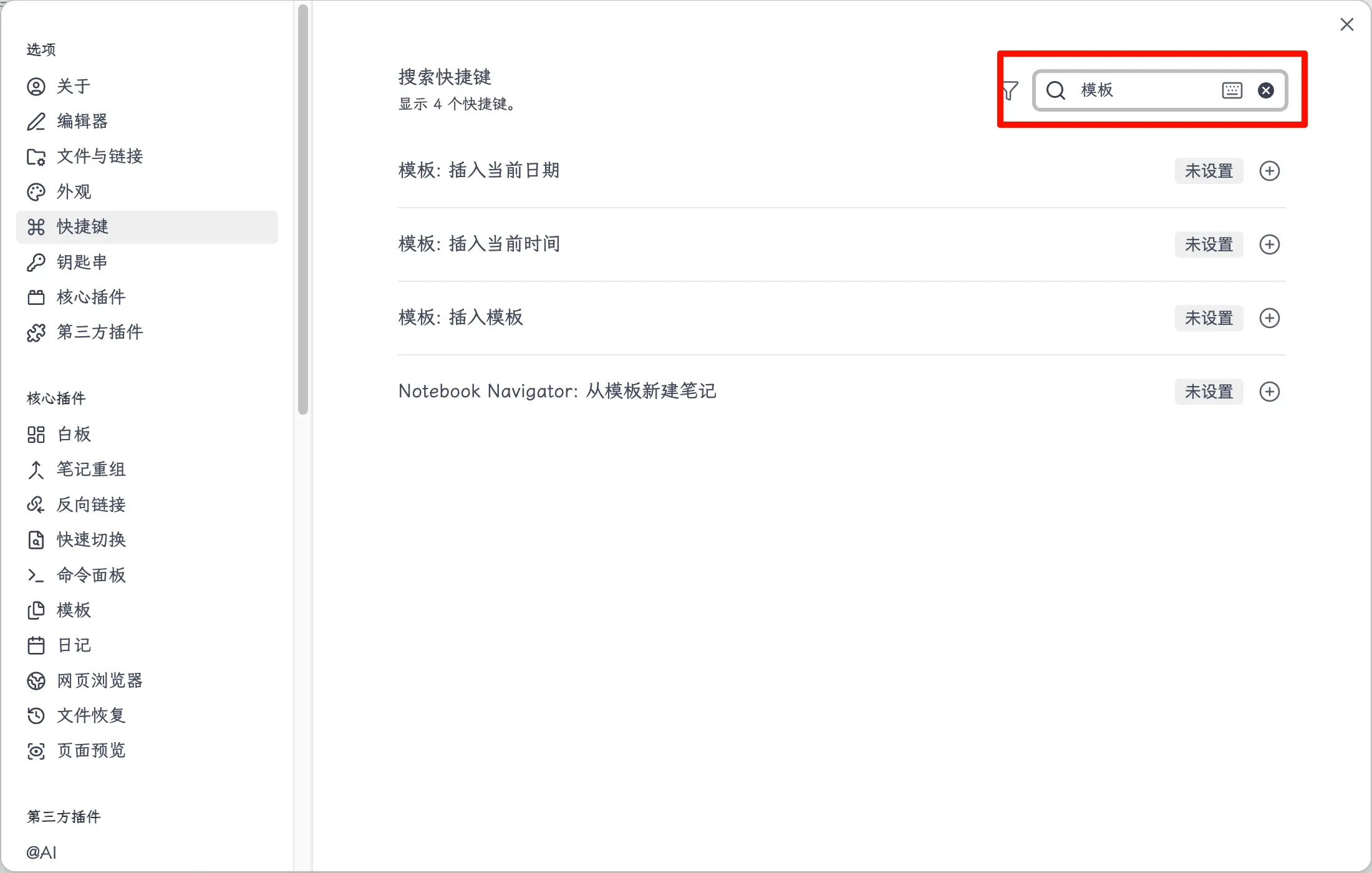Switch to the 文件与链接 tab

click(x=100, y=156)
